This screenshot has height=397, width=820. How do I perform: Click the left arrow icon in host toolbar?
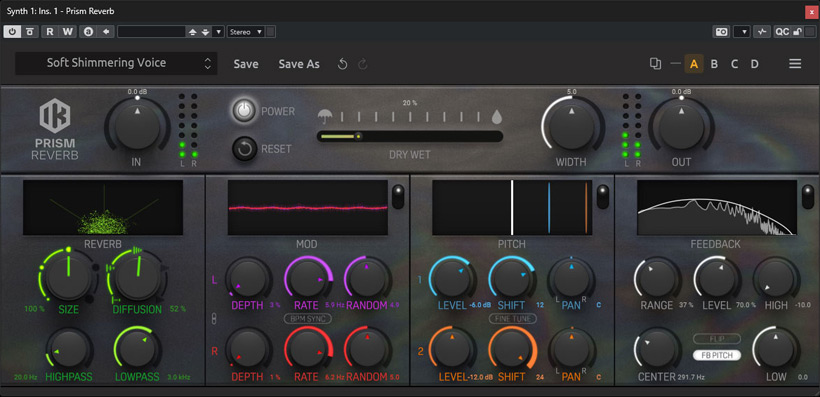[x=106, y=32]
